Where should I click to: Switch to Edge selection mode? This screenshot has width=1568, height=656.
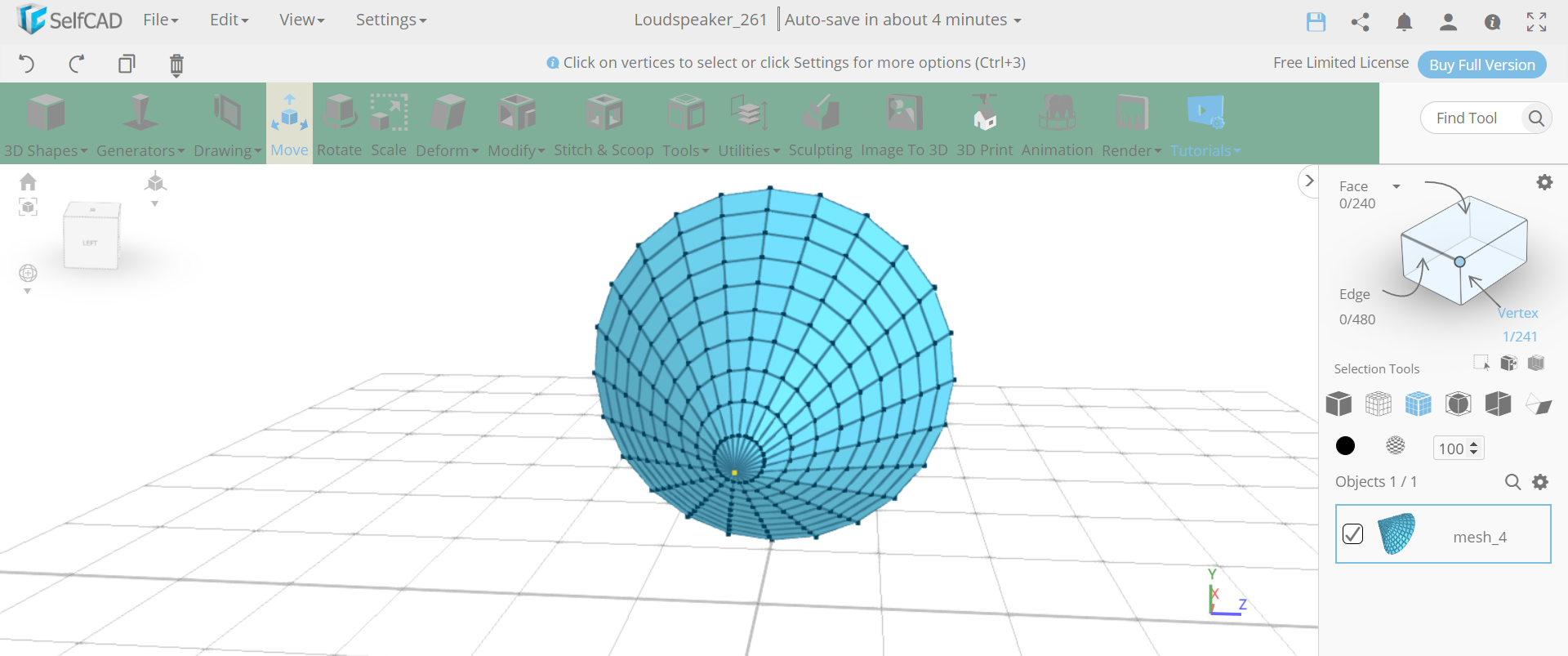pos(1355,294)
